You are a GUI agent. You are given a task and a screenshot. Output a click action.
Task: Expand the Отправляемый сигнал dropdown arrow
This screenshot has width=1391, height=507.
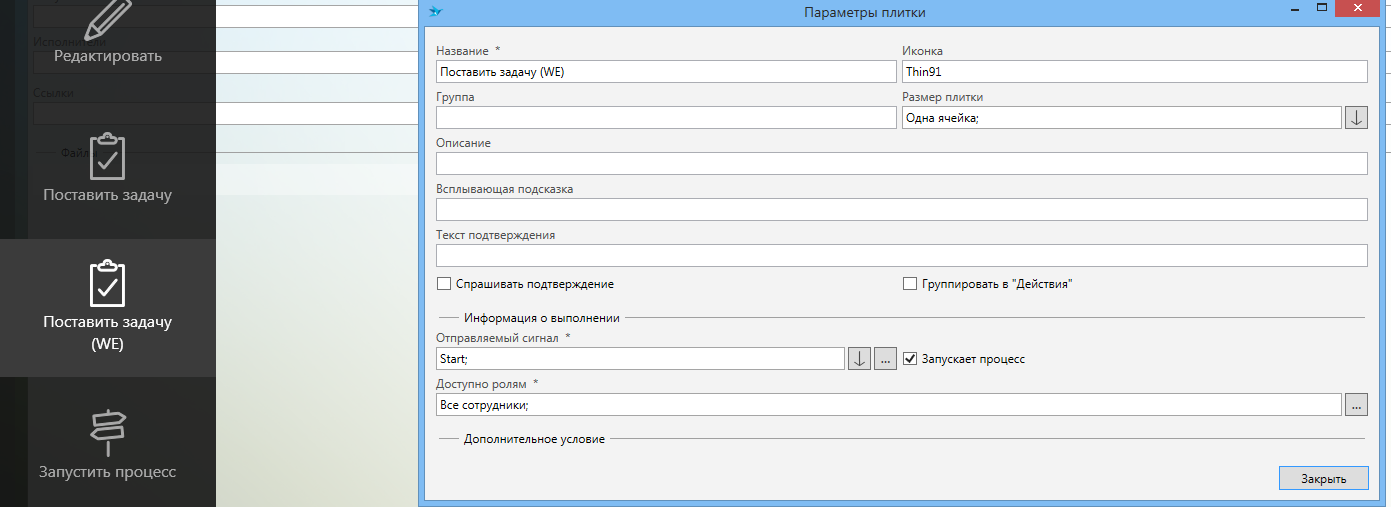tap(859, 359)
